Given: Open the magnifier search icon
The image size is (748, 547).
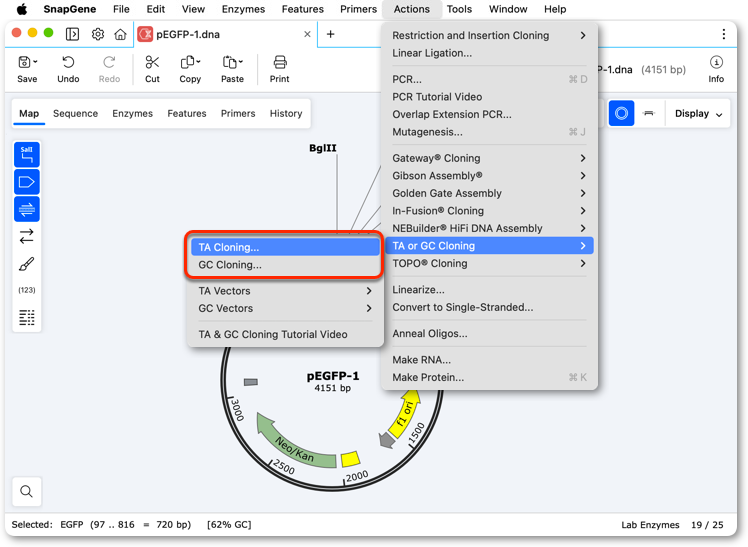Looking at the screenshot, I should click(27, 491).
